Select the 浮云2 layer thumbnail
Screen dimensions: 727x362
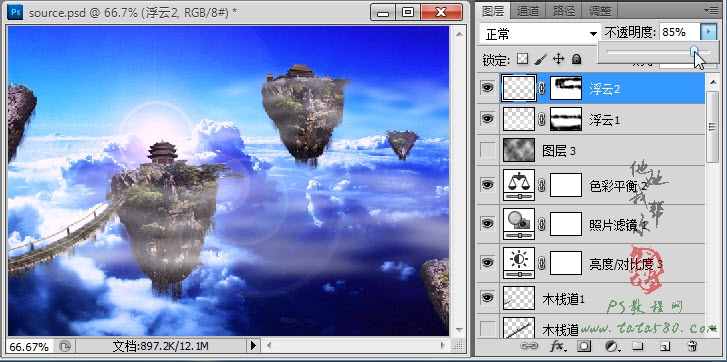tap(519, 88)
